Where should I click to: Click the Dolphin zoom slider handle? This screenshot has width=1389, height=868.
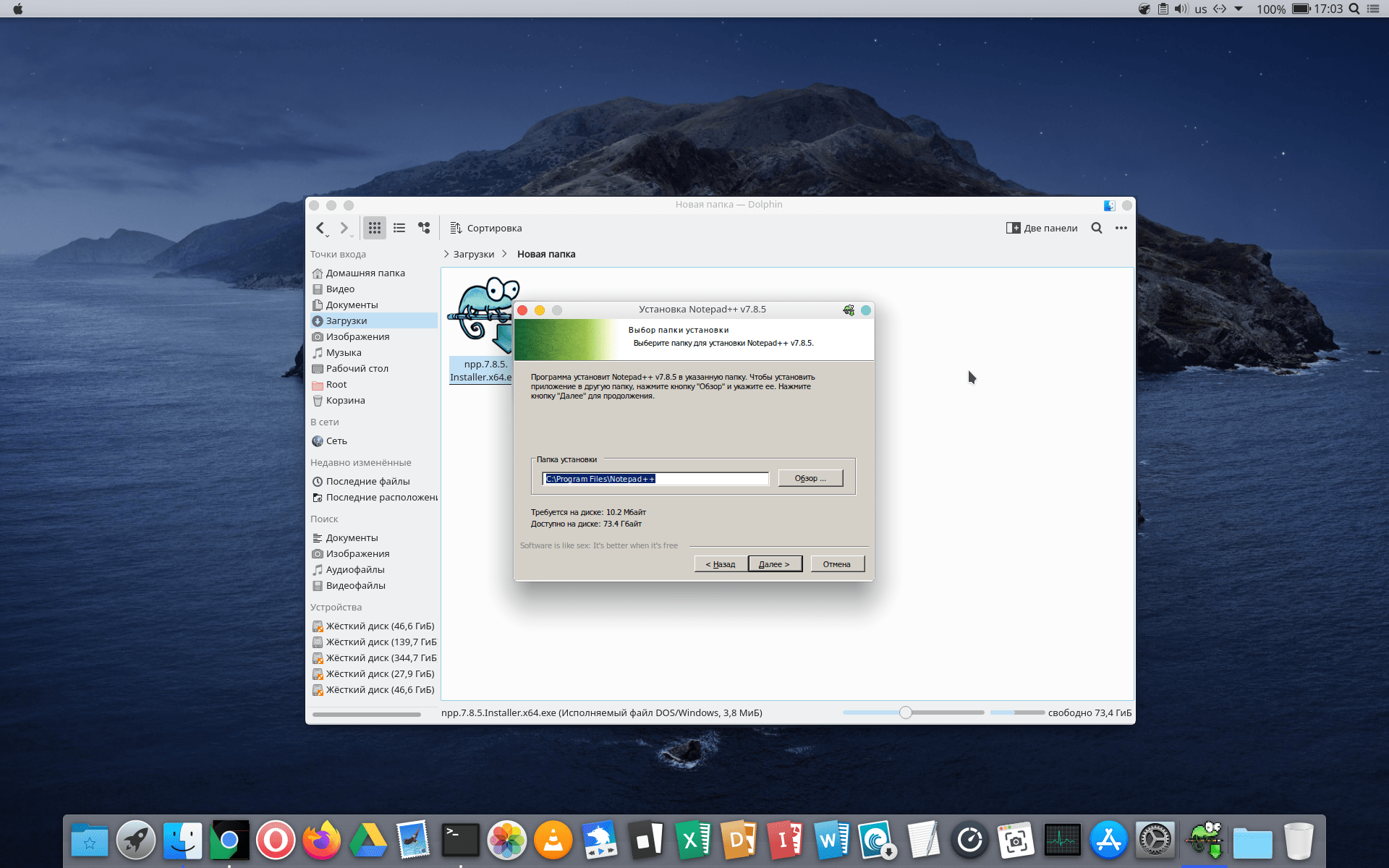coord(906,712)
